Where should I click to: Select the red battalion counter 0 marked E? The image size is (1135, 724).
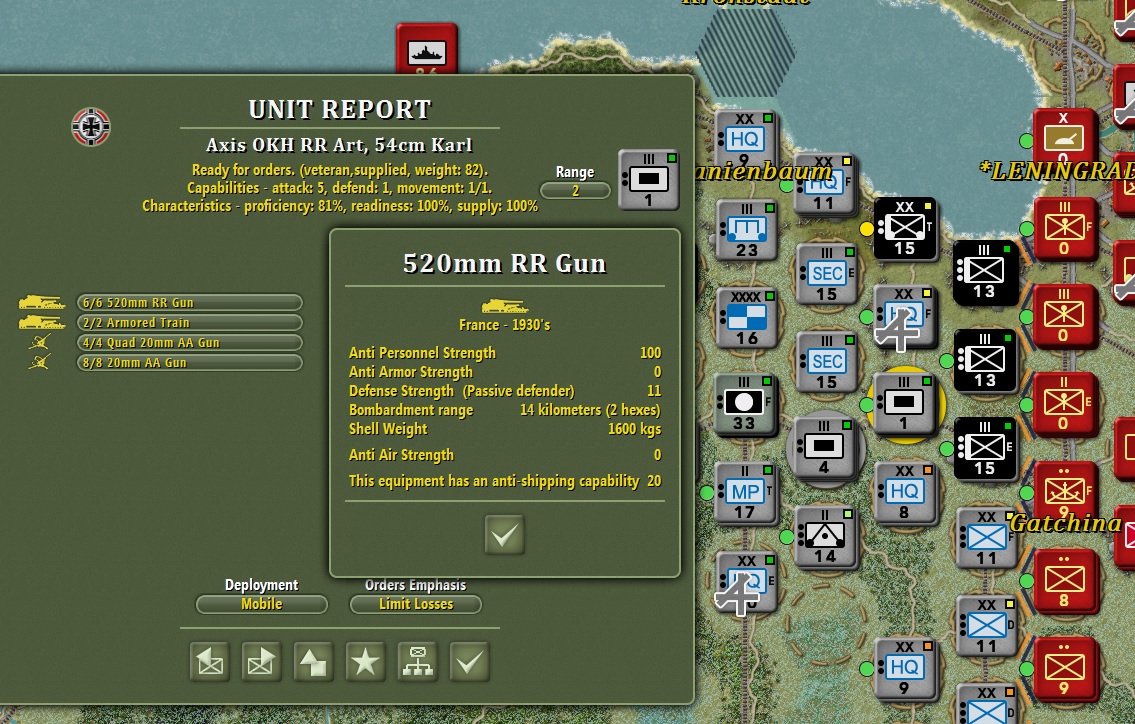[1064, 404]
